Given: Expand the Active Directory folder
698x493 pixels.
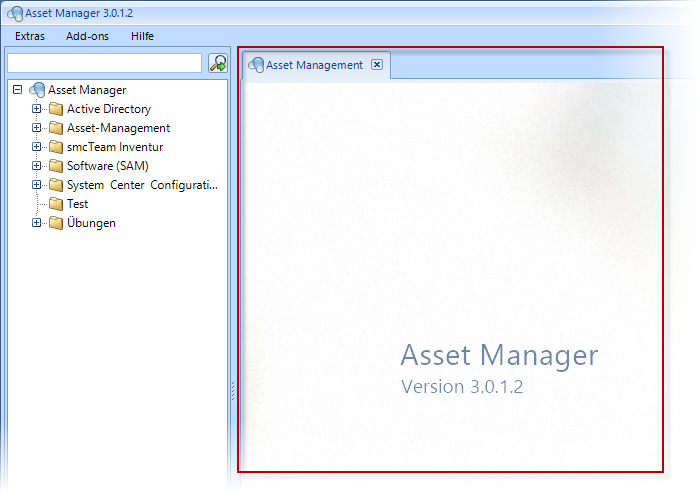Looking at the screenshot, I should pos(37,109).
